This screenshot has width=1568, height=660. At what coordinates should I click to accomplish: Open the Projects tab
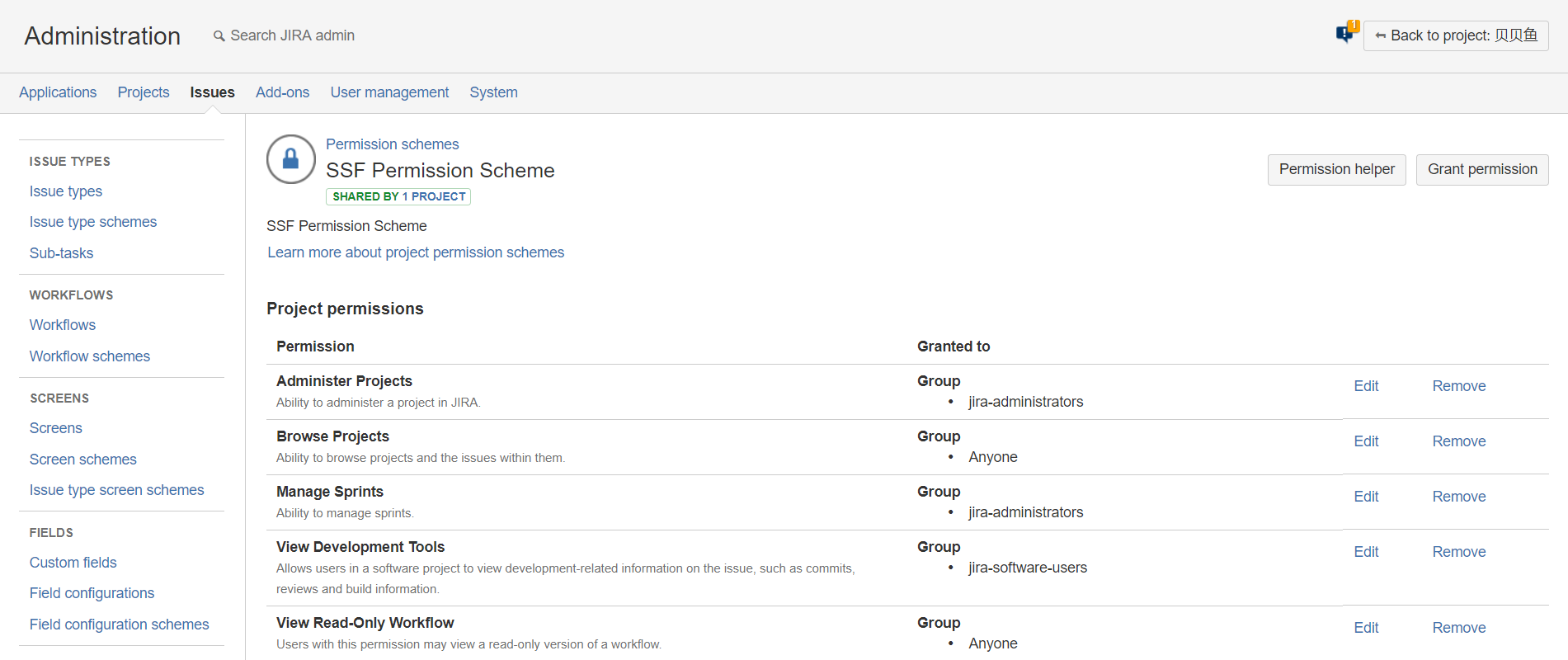[x=144, y=92]
